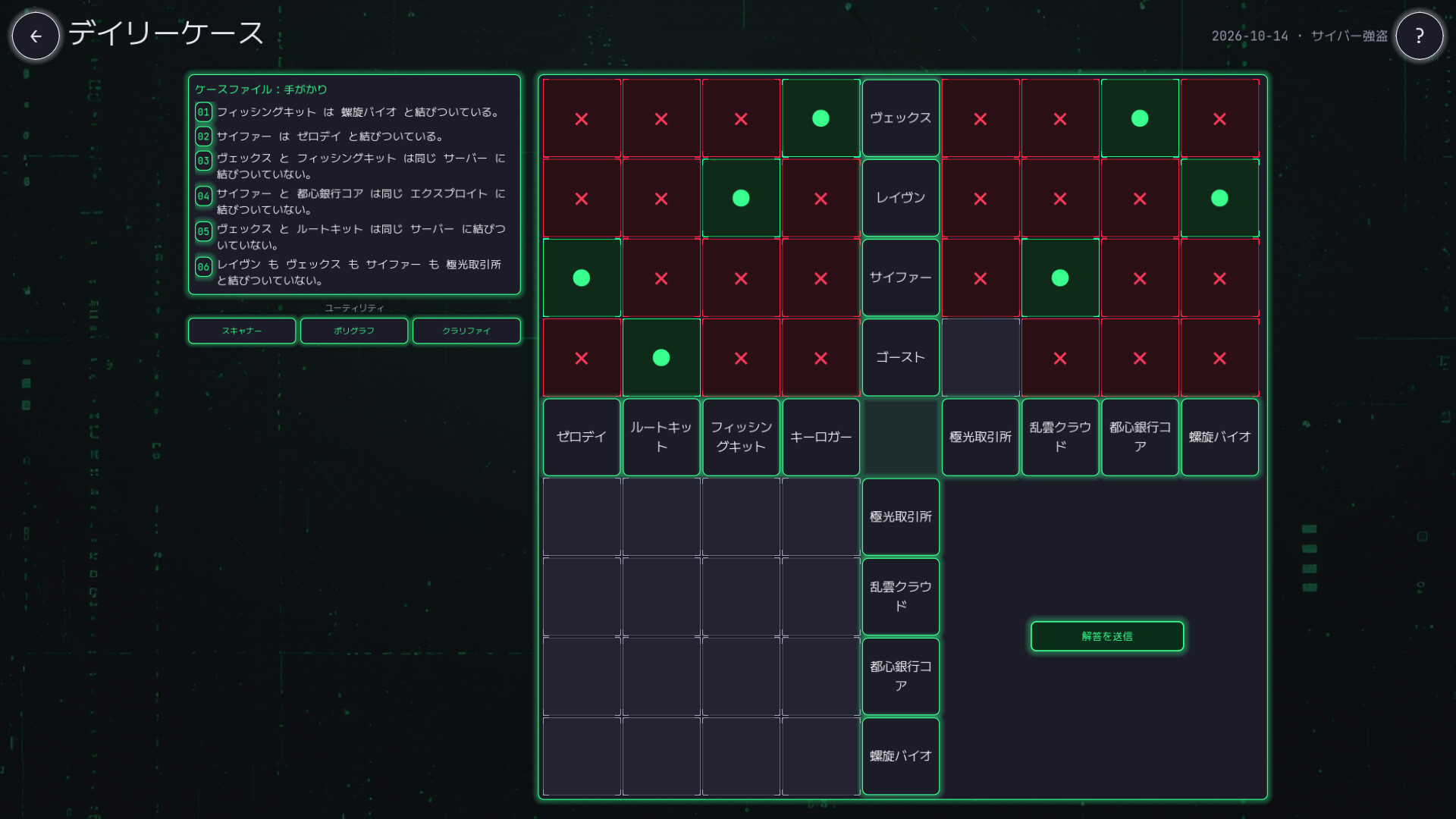Fill the 乱雲クラウド row × フィッシングキット cell
Screen dimensions: 1456x819
(741, 596)
